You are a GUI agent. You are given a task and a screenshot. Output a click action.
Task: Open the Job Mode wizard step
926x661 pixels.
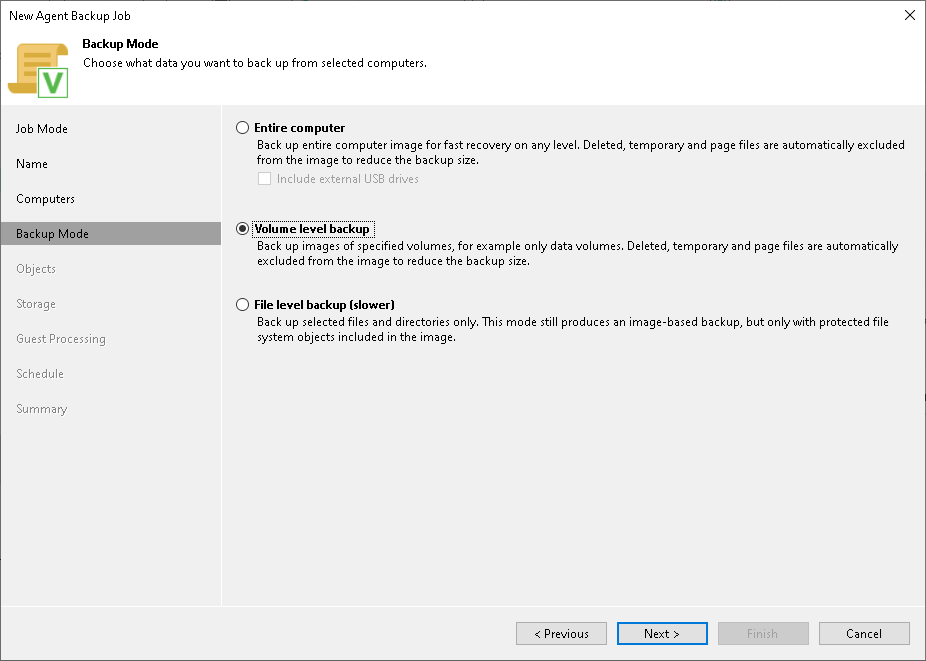(x=43, y=128)
